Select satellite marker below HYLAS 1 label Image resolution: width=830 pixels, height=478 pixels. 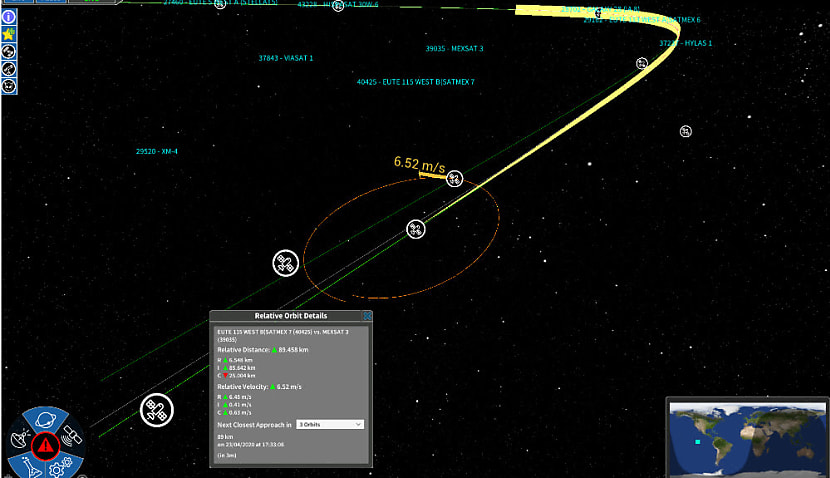pyautogui.click(x=642, y=64)
